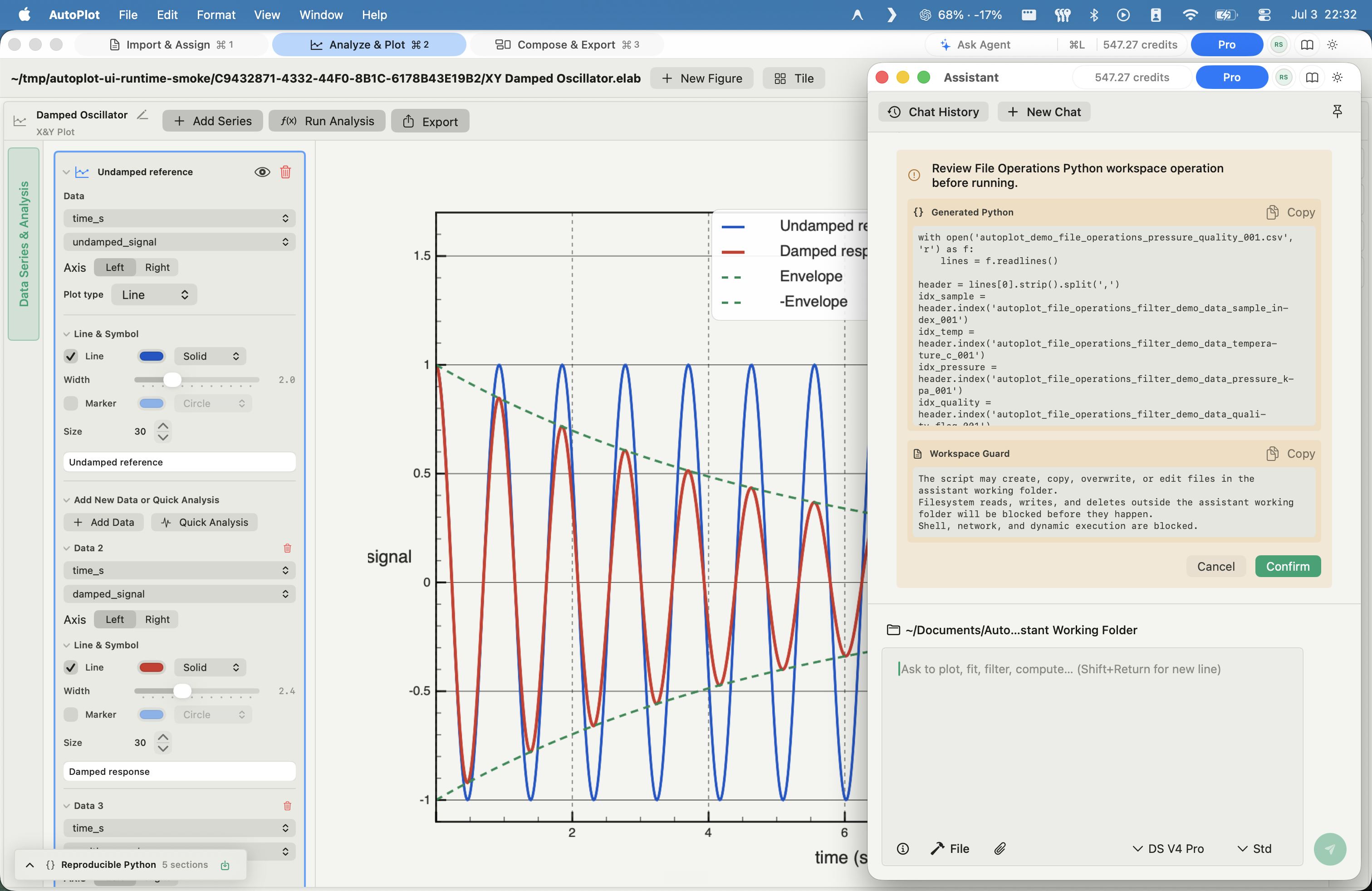Click the sun theme icon in main toolbar
This screenshot has width=1372, height=891.
click(x=1332, y=44)
